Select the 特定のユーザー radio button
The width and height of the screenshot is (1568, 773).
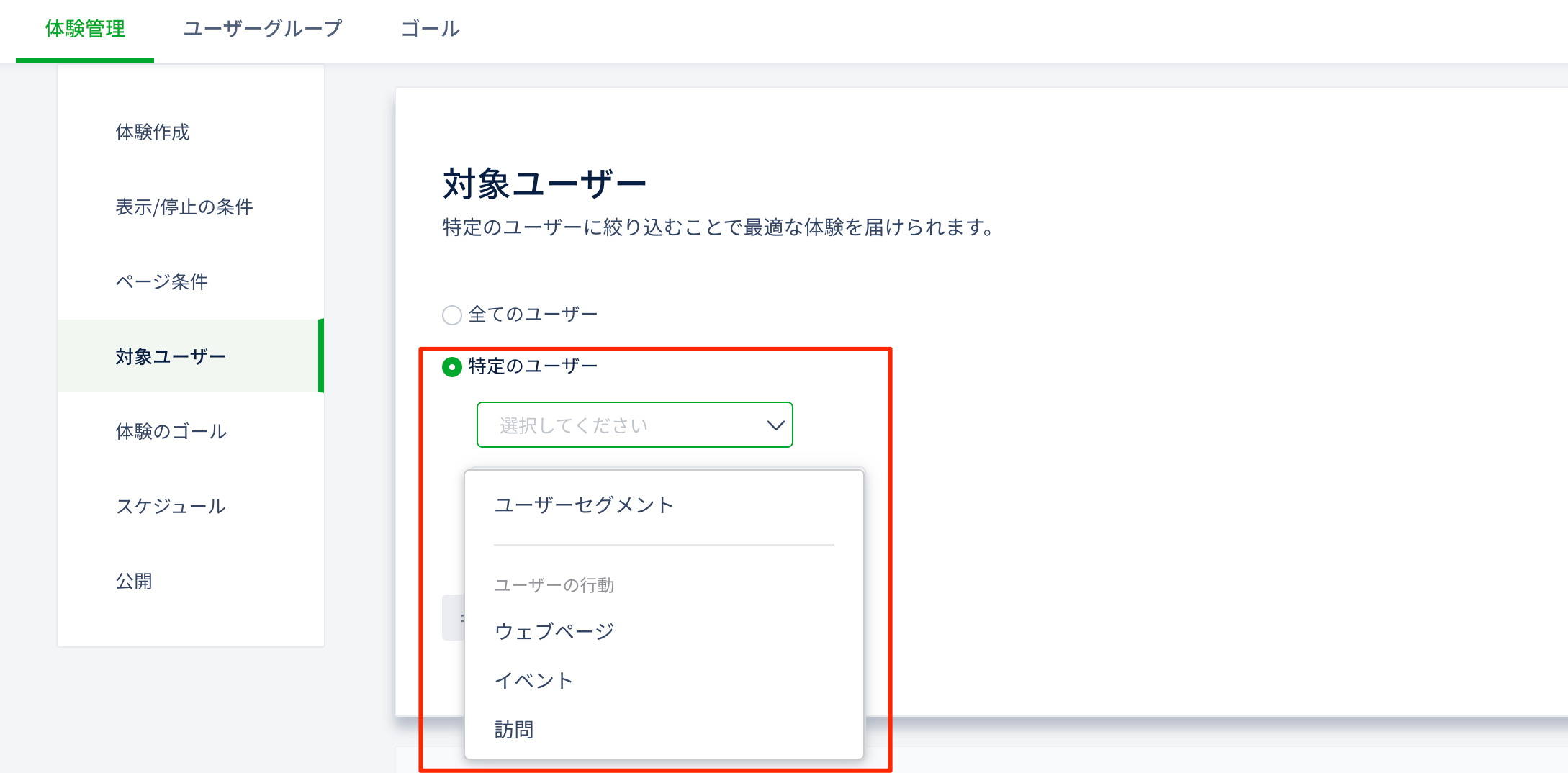point(451,367)
